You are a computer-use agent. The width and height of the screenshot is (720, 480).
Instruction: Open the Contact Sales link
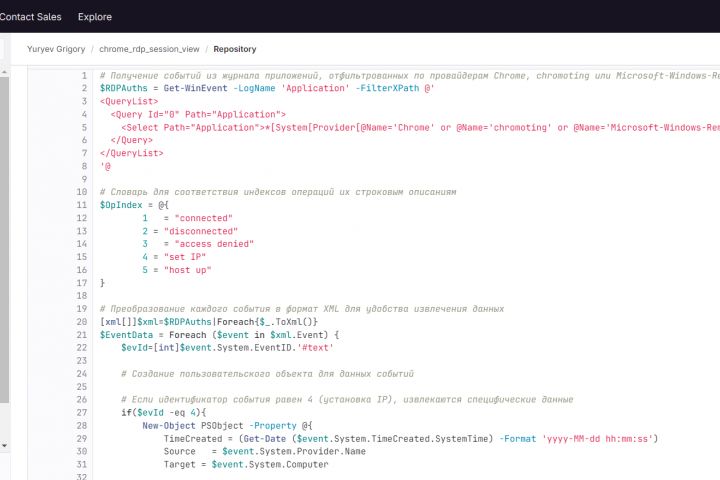point(30,17)
